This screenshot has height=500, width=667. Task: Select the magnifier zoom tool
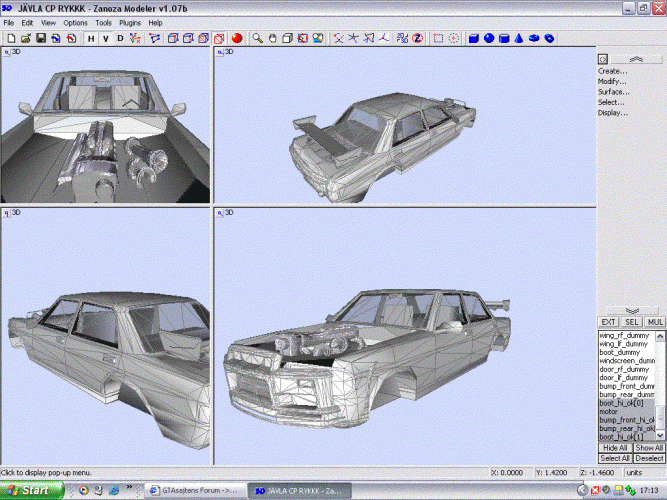[257, 38]
